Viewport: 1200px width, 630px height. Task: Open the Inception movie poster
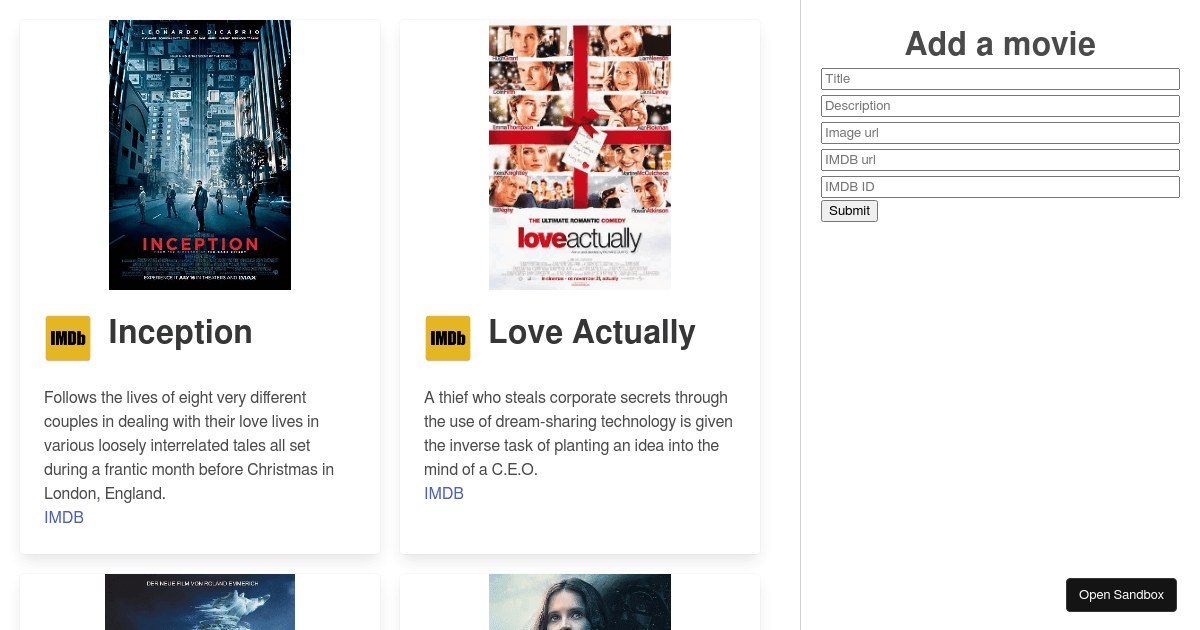(x=200, y=155)
